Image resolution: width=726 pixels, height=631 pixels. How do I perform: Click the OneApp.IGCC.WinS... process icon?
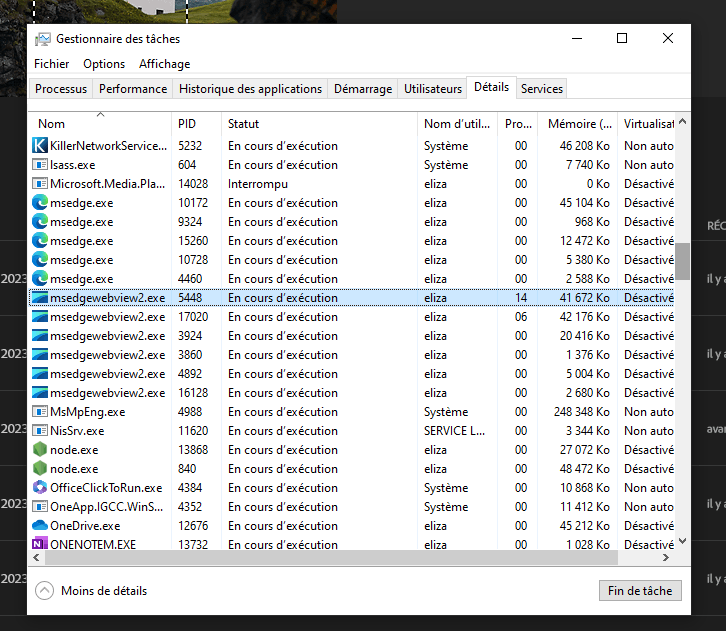coord(40,506)
